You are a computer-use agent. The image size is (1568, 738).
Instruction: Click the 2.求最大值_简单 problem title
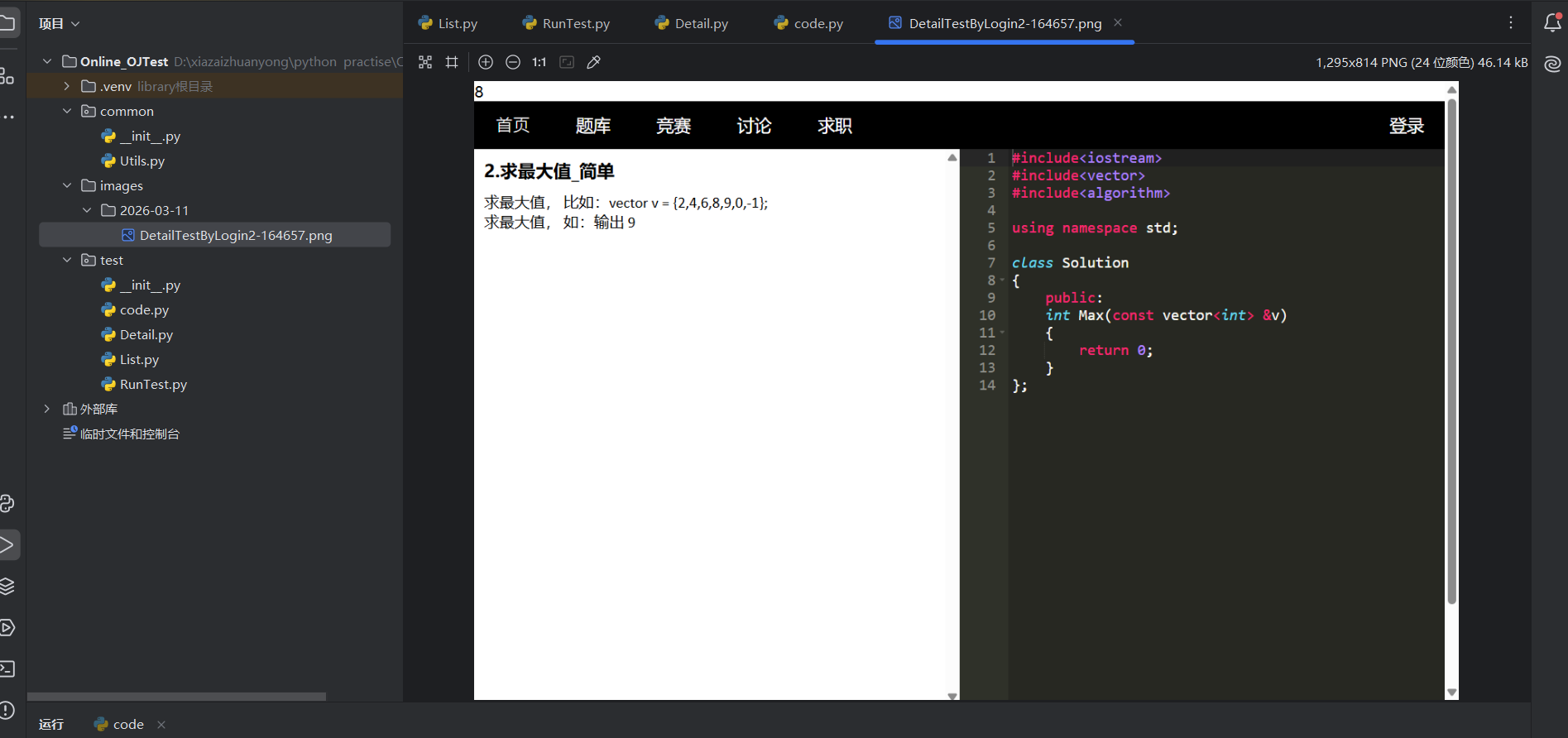549,171
